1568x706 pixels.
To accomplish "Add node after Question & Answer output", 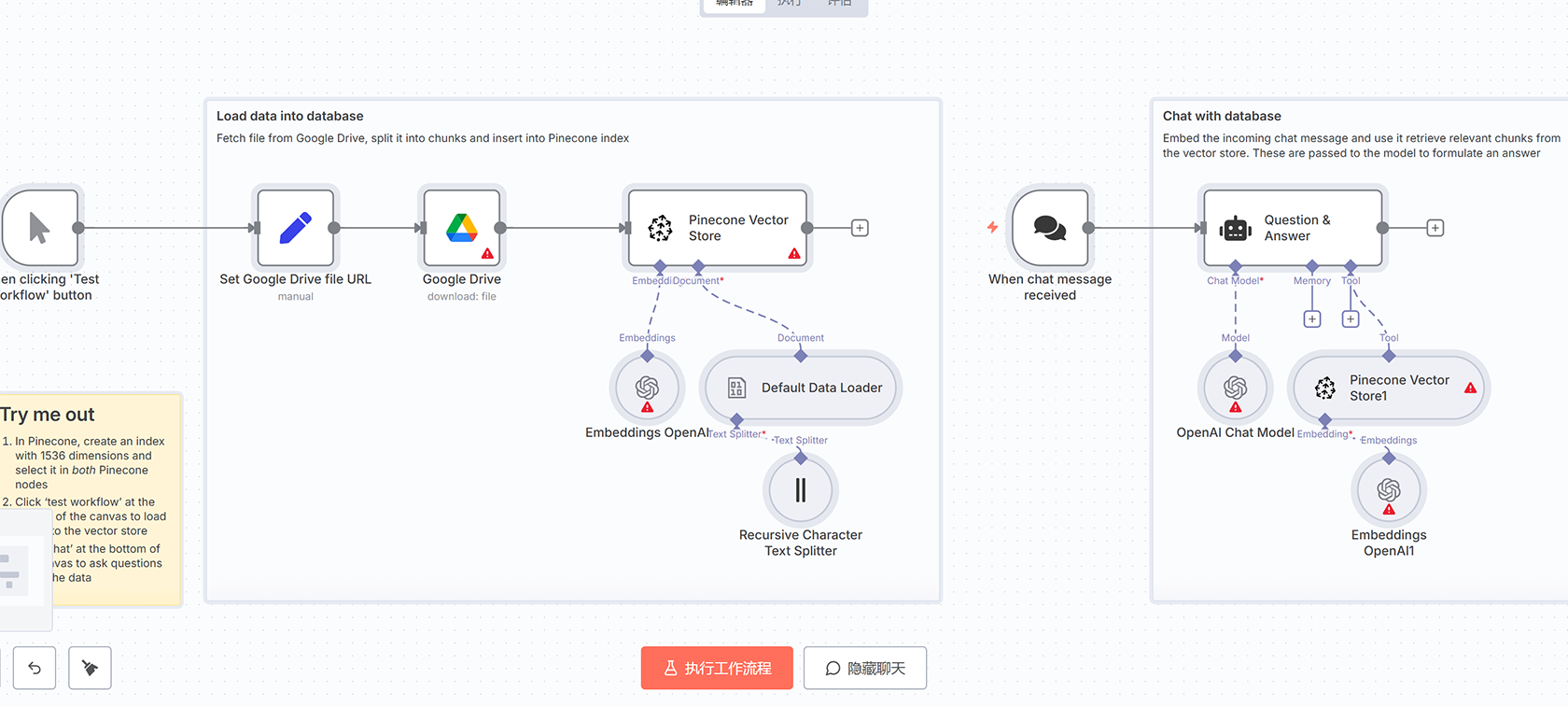I will pyautogui.click(x=1435, y=228).
